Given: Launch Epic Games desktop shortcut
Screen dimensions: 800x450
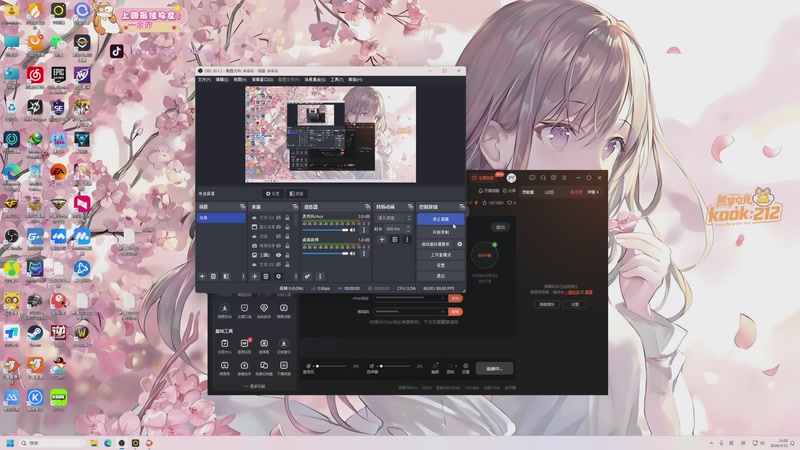Looking at the screenshot, I should (59, 76).
